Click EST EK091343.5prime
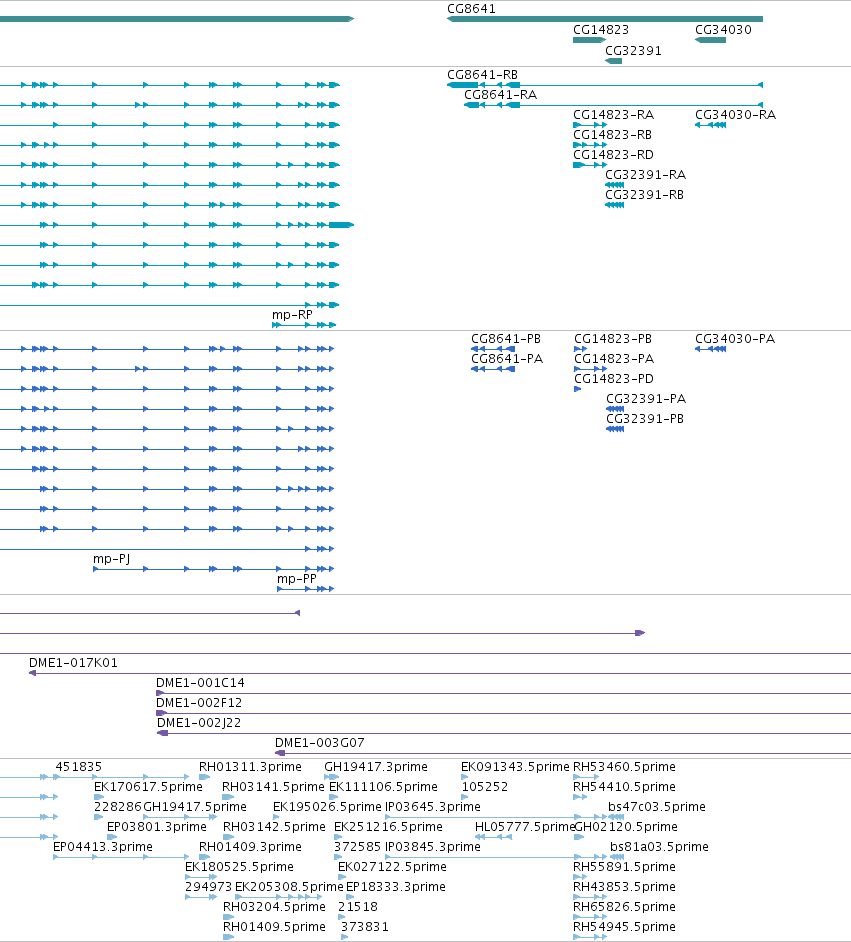The image size is (851, 942). coord(515,767)
